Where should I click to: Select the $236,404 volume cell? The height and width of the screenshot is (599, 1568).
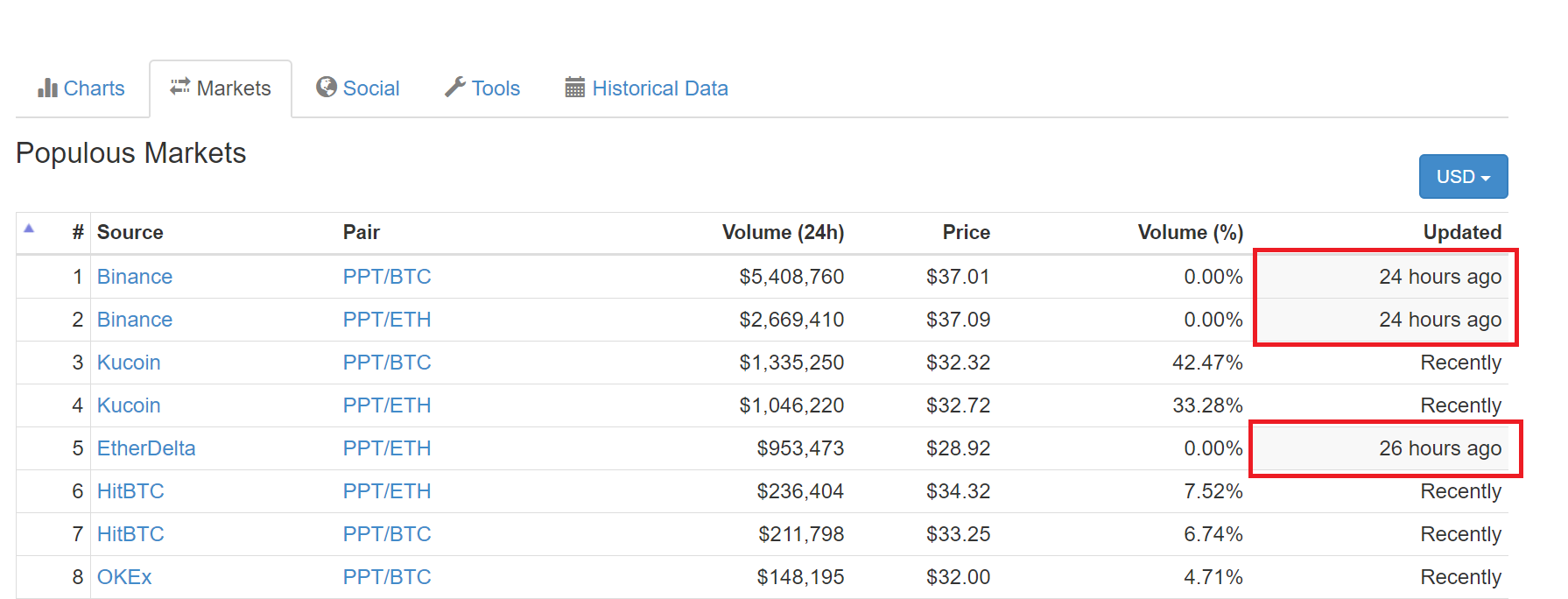800,491
